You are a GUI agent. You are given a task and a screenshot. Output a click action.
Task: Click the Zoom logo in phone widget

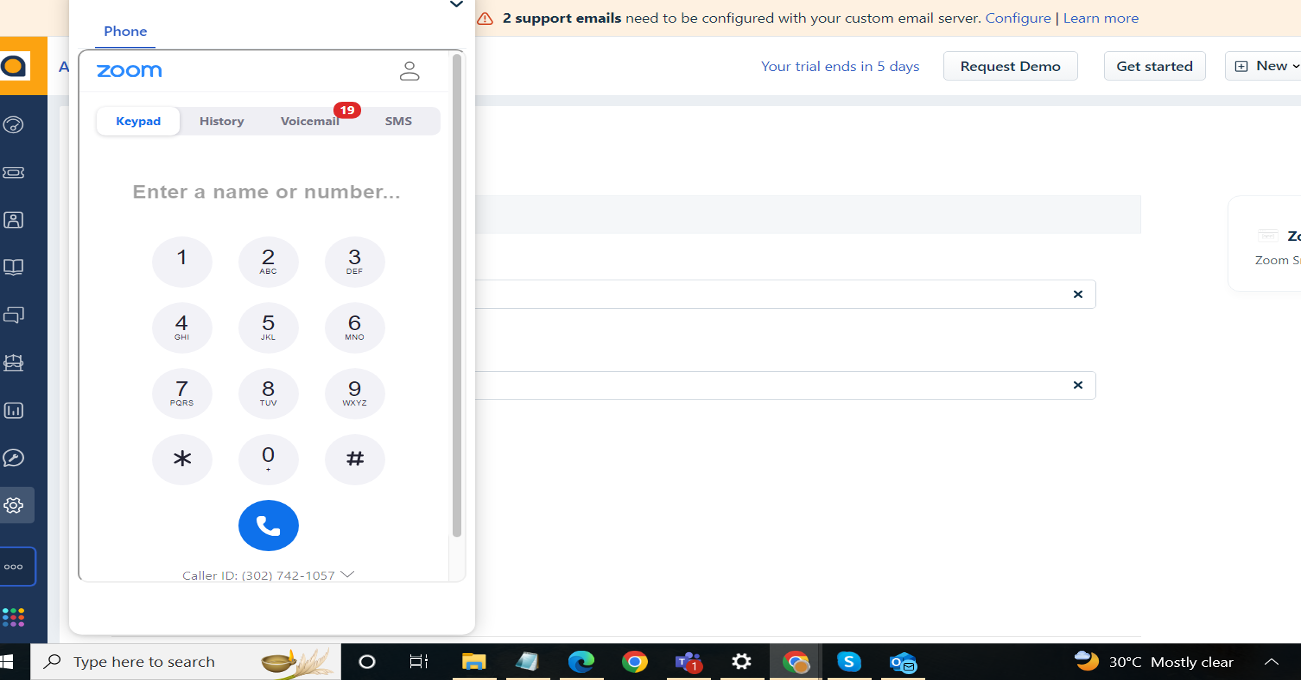coord(129,71)
